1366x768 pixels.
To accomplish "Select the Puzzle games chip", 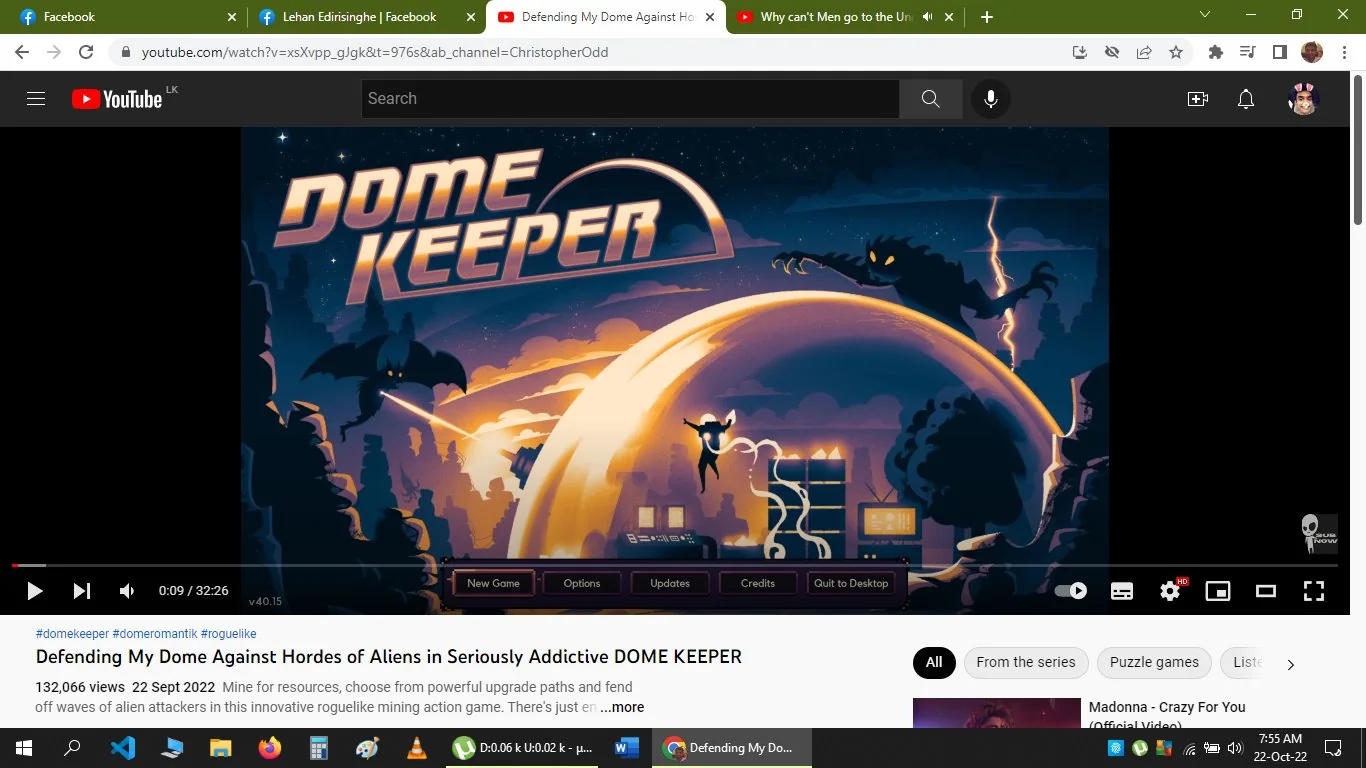I will (x=1154, y=662).
